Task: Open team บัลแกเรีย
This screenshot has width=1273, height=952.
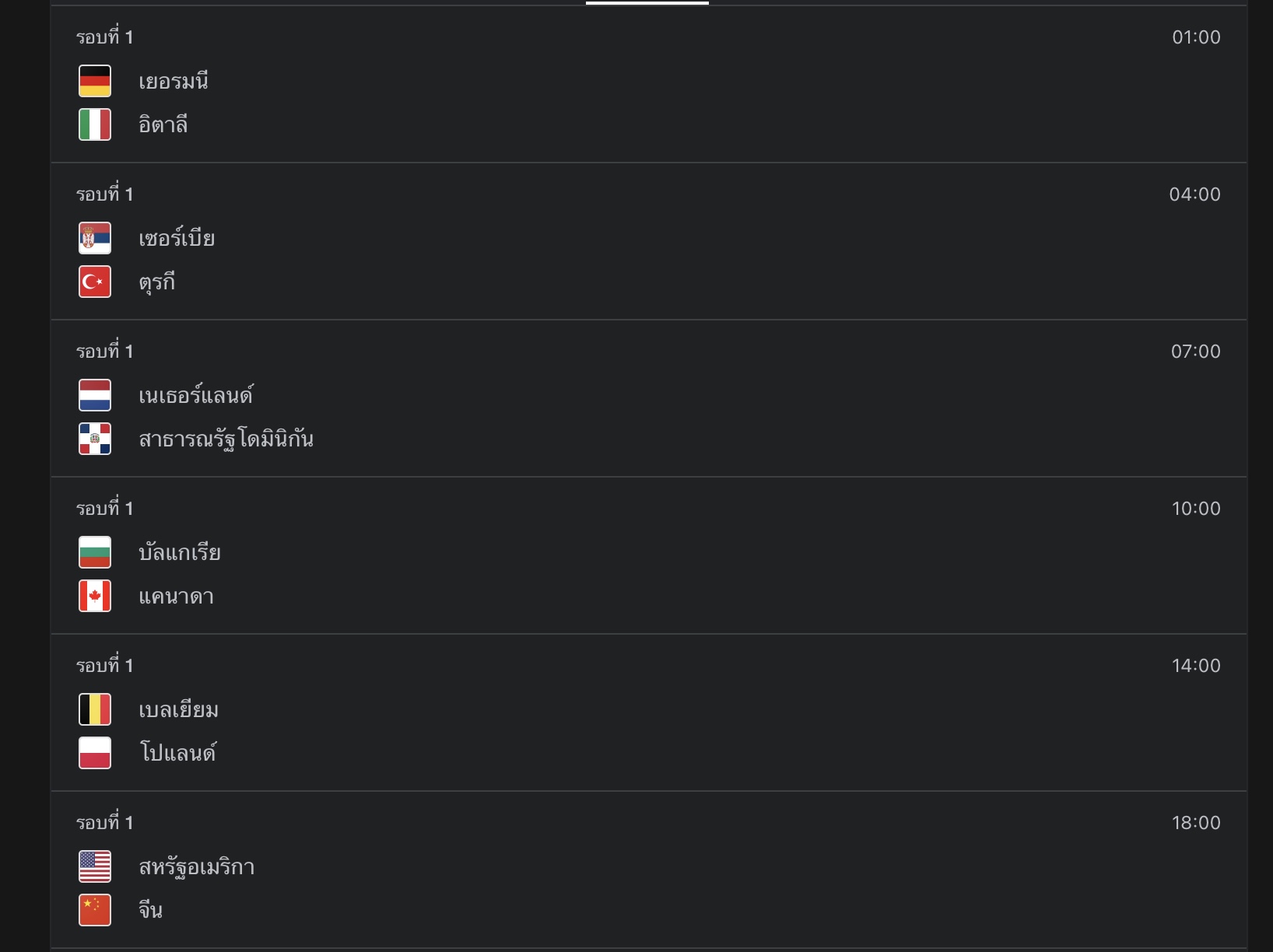Action: point(180,553)
